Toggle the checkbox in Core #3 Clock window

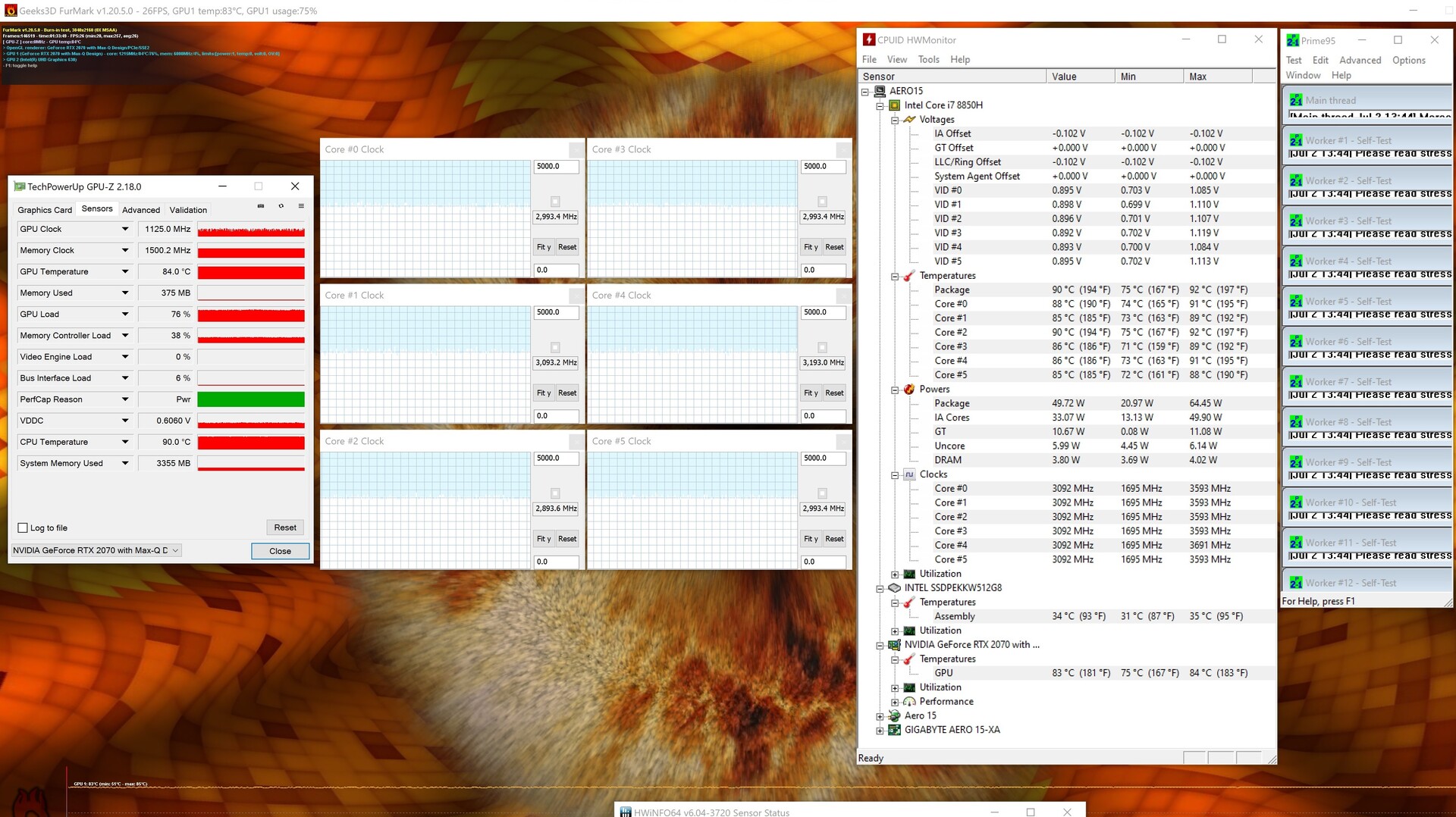[822, 202]
